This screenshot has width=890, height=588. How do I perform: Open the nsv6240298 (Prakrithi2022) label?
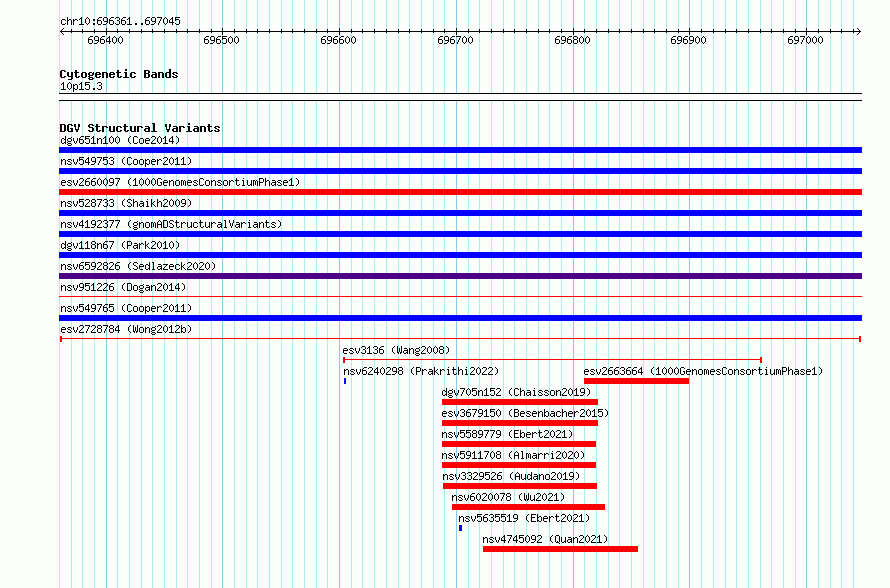click(x=421, y=371)
